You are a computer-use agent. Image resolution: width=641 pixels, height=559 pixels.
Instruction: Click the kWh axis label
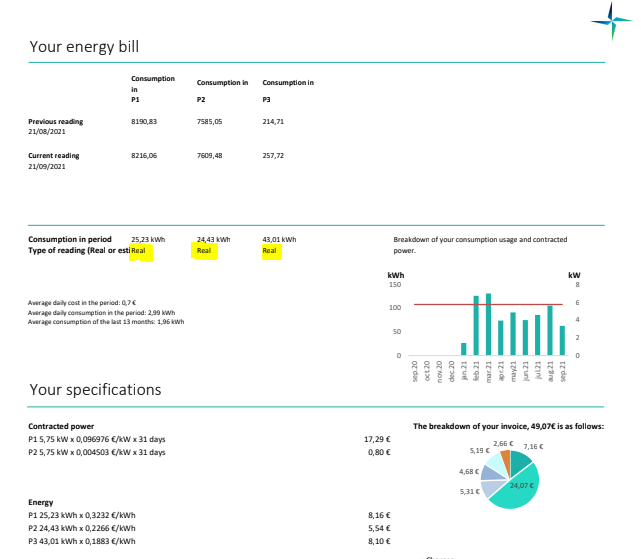click(x=395, y=275)
